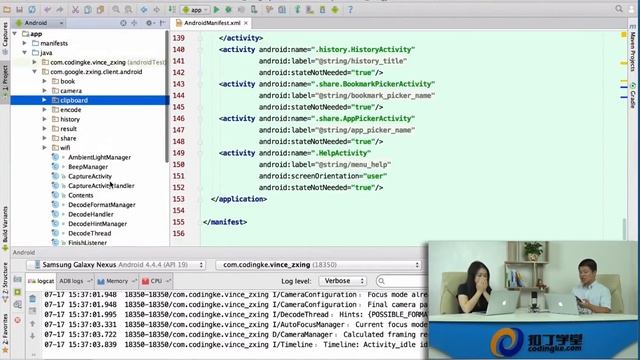Expand the manifests folder arrow
The height and width of the screenshot is (360, 640).
click(x=25, y=43)
